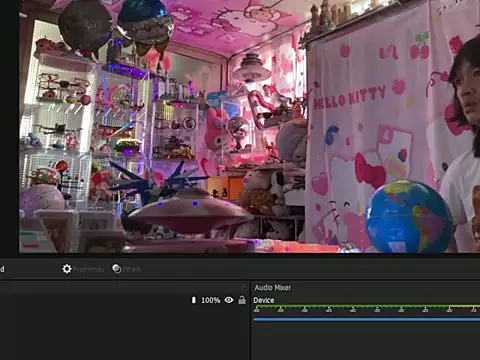Click the Device audio source label
The height and width of the screenshot is (360, 480).
(264, 300)
